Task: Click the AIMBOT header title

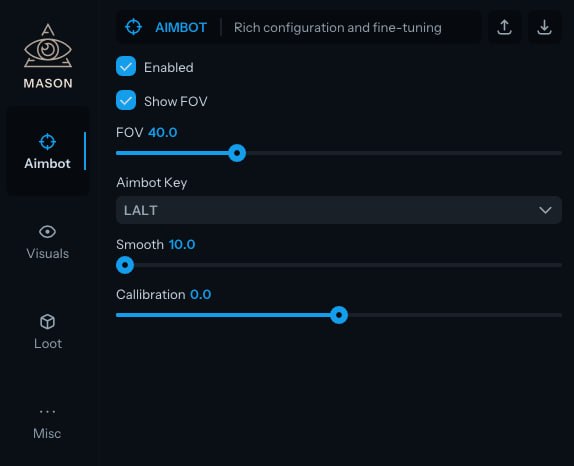Action: point(181,27)
